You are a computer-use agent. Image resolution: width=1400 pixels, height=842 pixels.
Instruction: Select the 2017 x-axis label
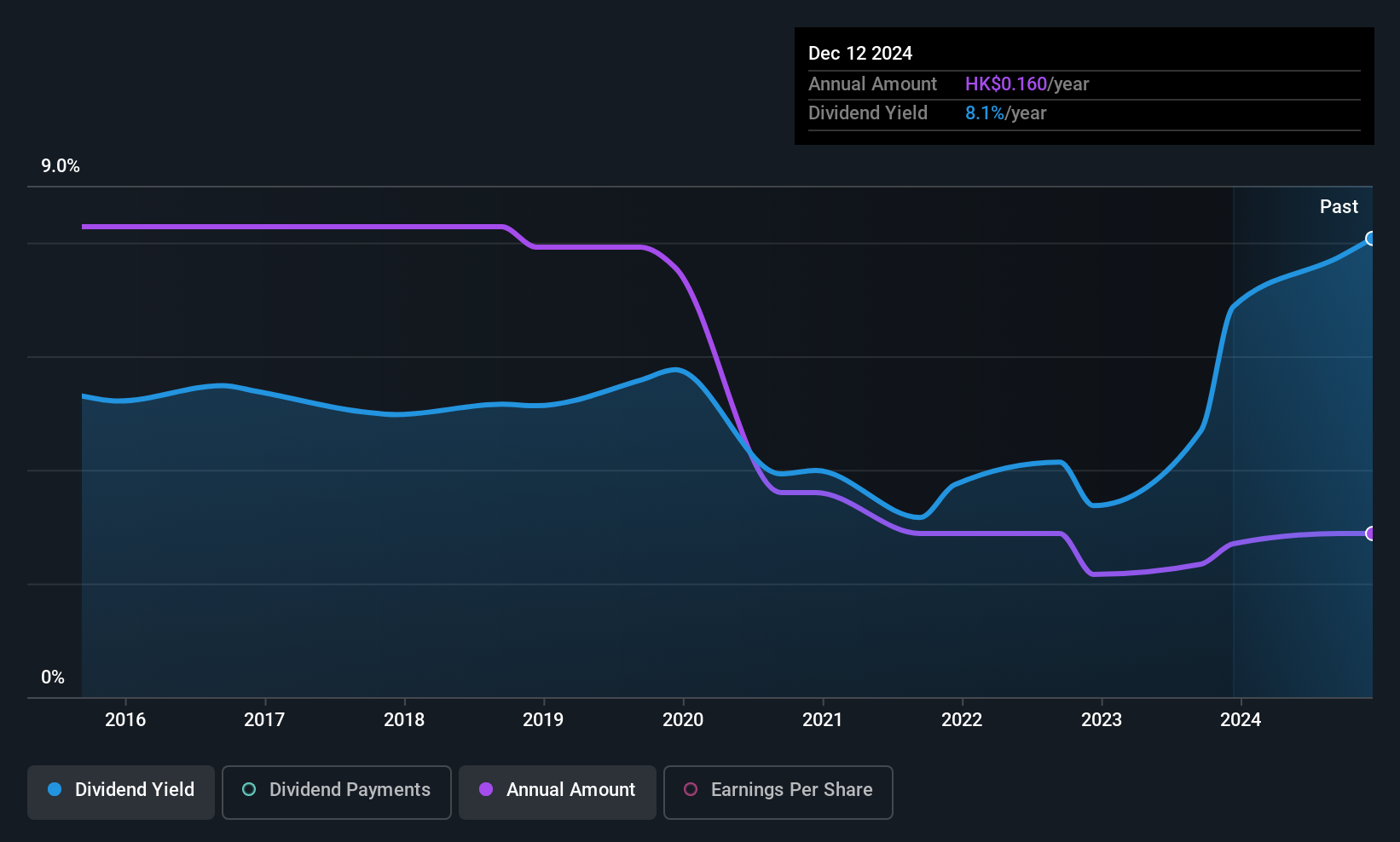click(x=264, y=720)
